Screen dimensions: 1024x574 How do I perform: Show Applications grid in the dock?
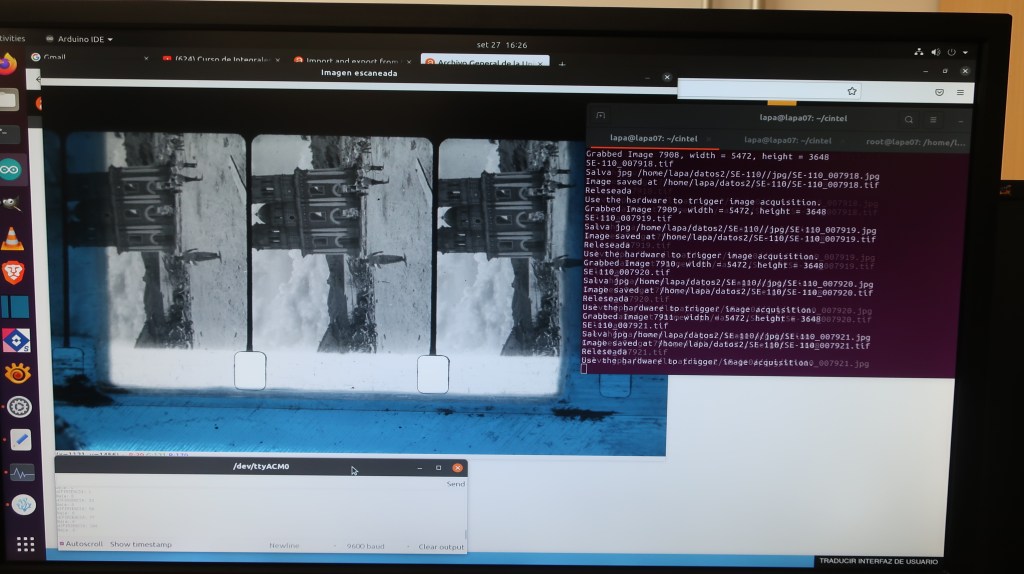click(x=25, y=544)
